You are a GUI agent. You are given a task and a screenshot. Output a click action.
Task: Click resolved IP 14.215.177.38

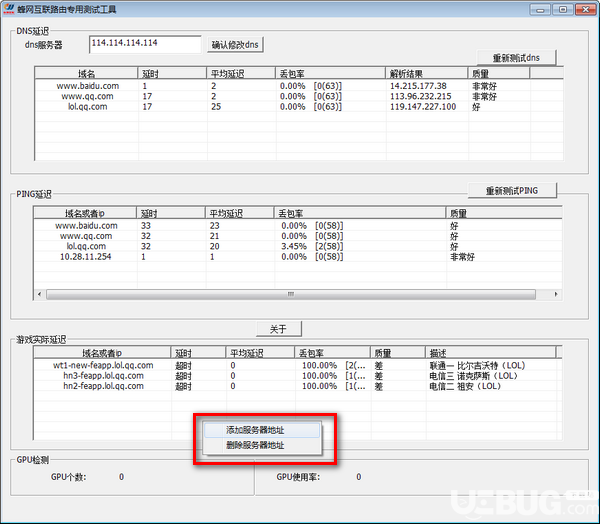pos(418,86)
